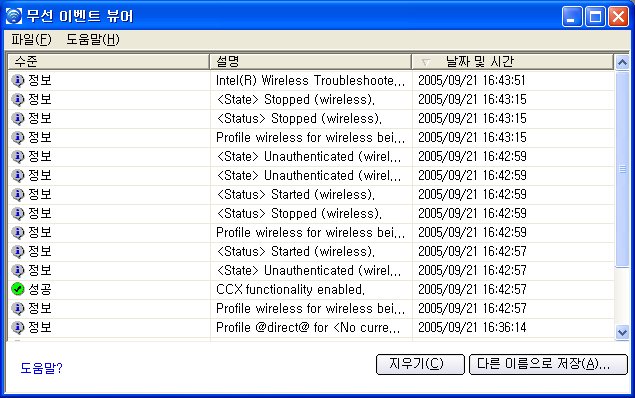Image resolution: width=635 pixels, height=398 pixels.
Task: Select 'Intel(R) Wireless Troubleshoote...' description
Action: click(310, 81)
